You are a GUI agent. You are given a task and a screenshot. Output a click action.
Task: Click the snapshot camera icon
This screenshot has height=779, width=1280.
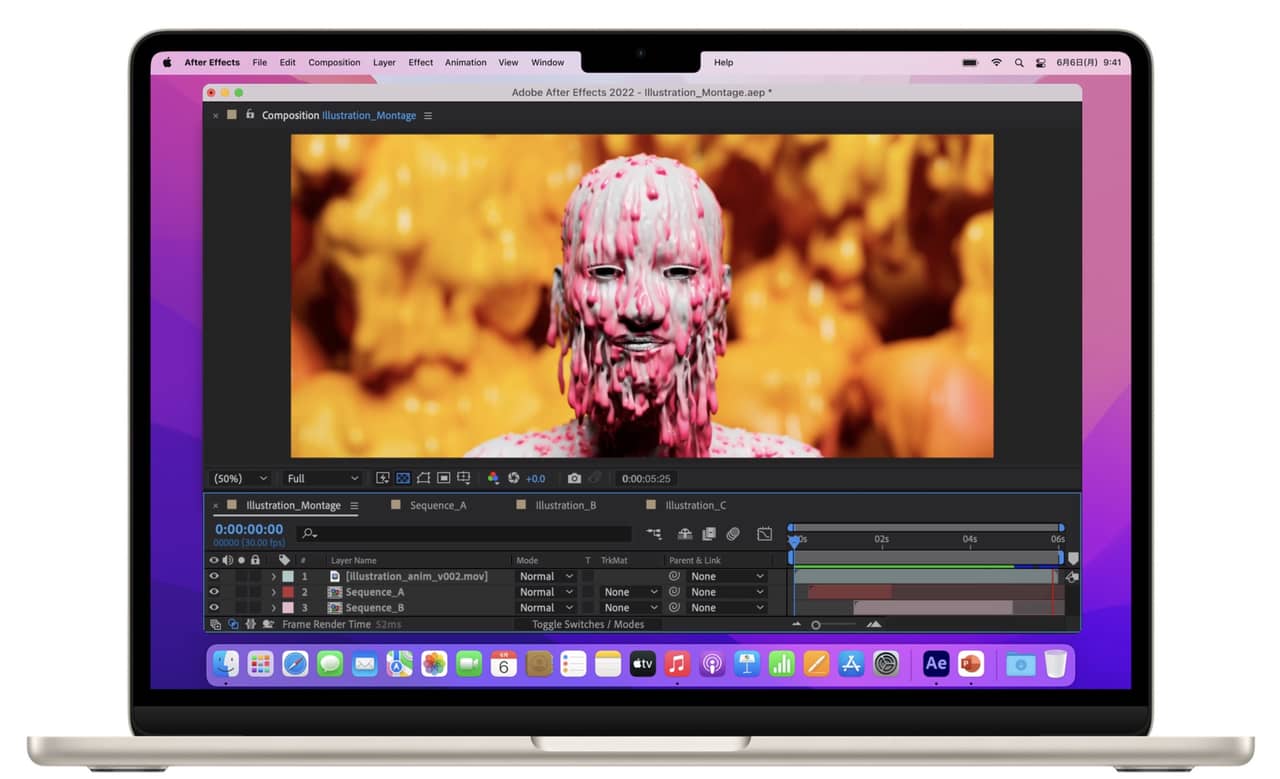(x=574, y=479)
